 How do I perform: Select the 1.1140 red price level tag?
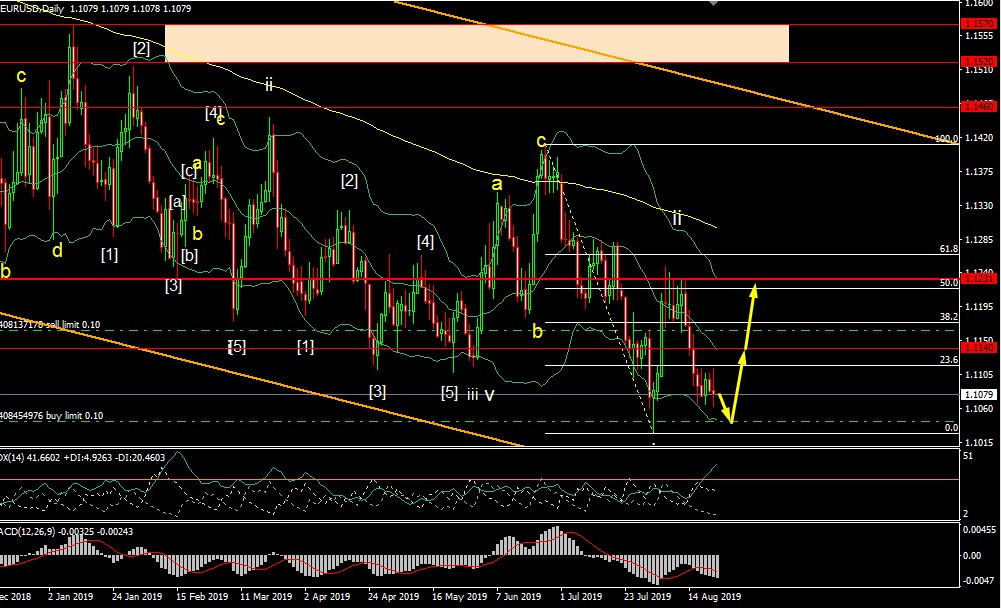977,348
